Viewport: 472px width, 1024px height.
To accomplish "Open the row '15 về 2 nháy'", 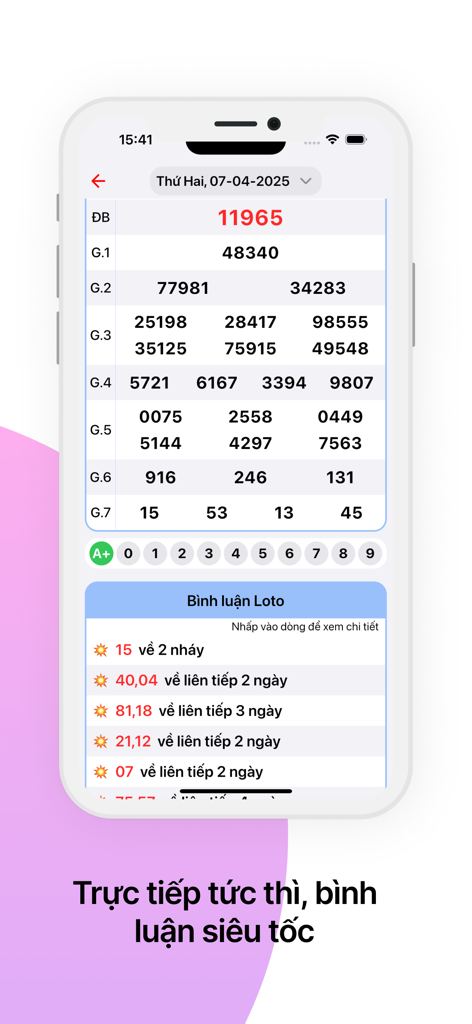I will point(236,650).
